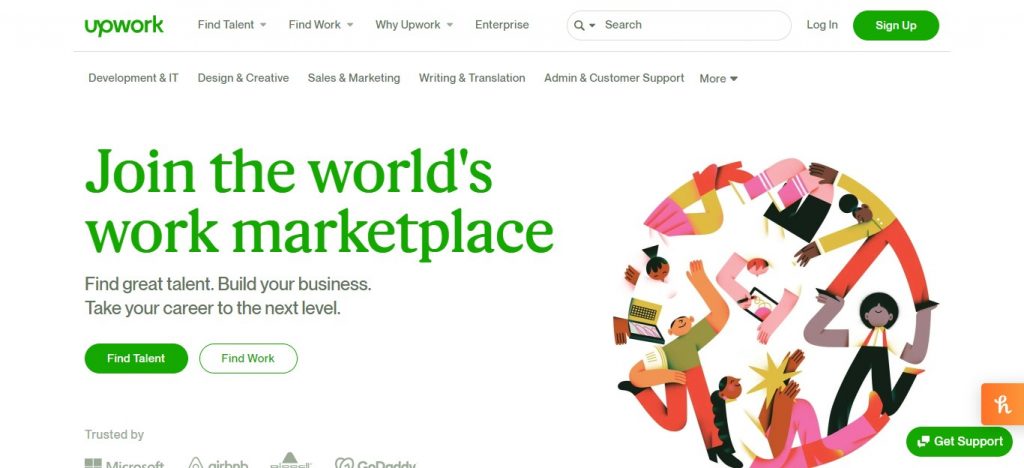Click the Microsoft logo under Trusted by
The image size is (1024, 468).
click(x=124, y=463)
